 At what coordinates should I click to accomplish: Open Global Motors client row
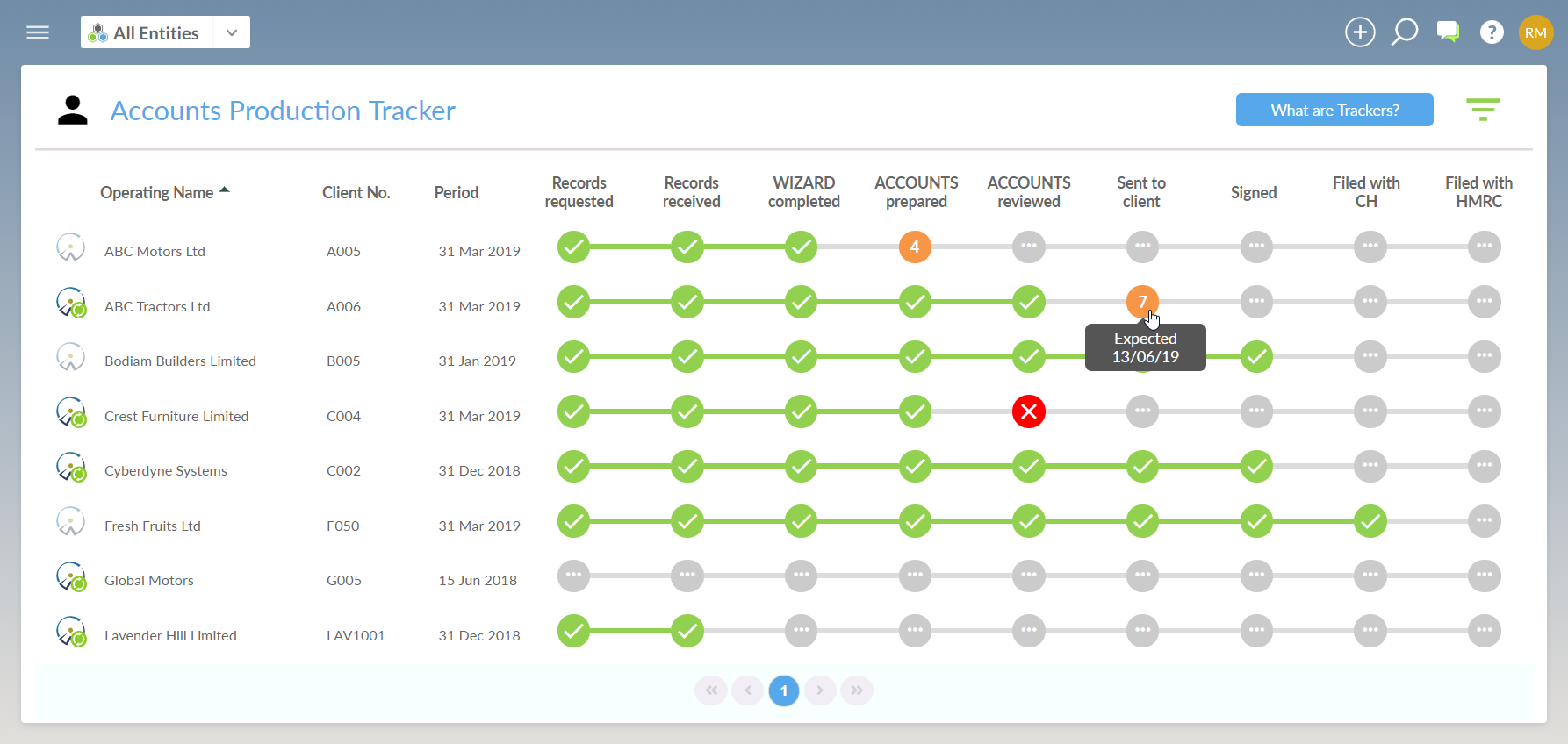click(149, 580)
